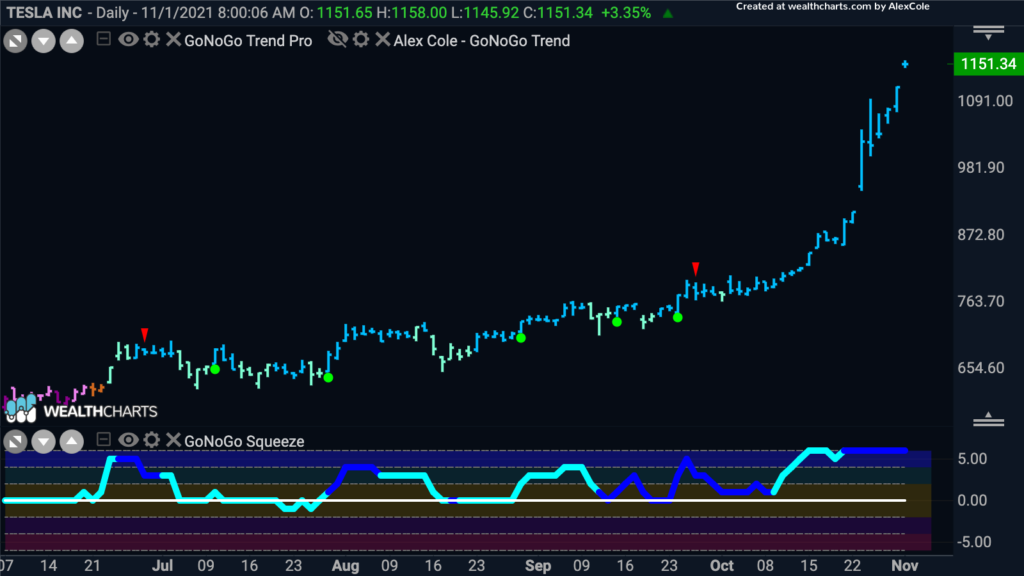
Task: Click the price scale bottom expand handle
Action: point(988,419)
